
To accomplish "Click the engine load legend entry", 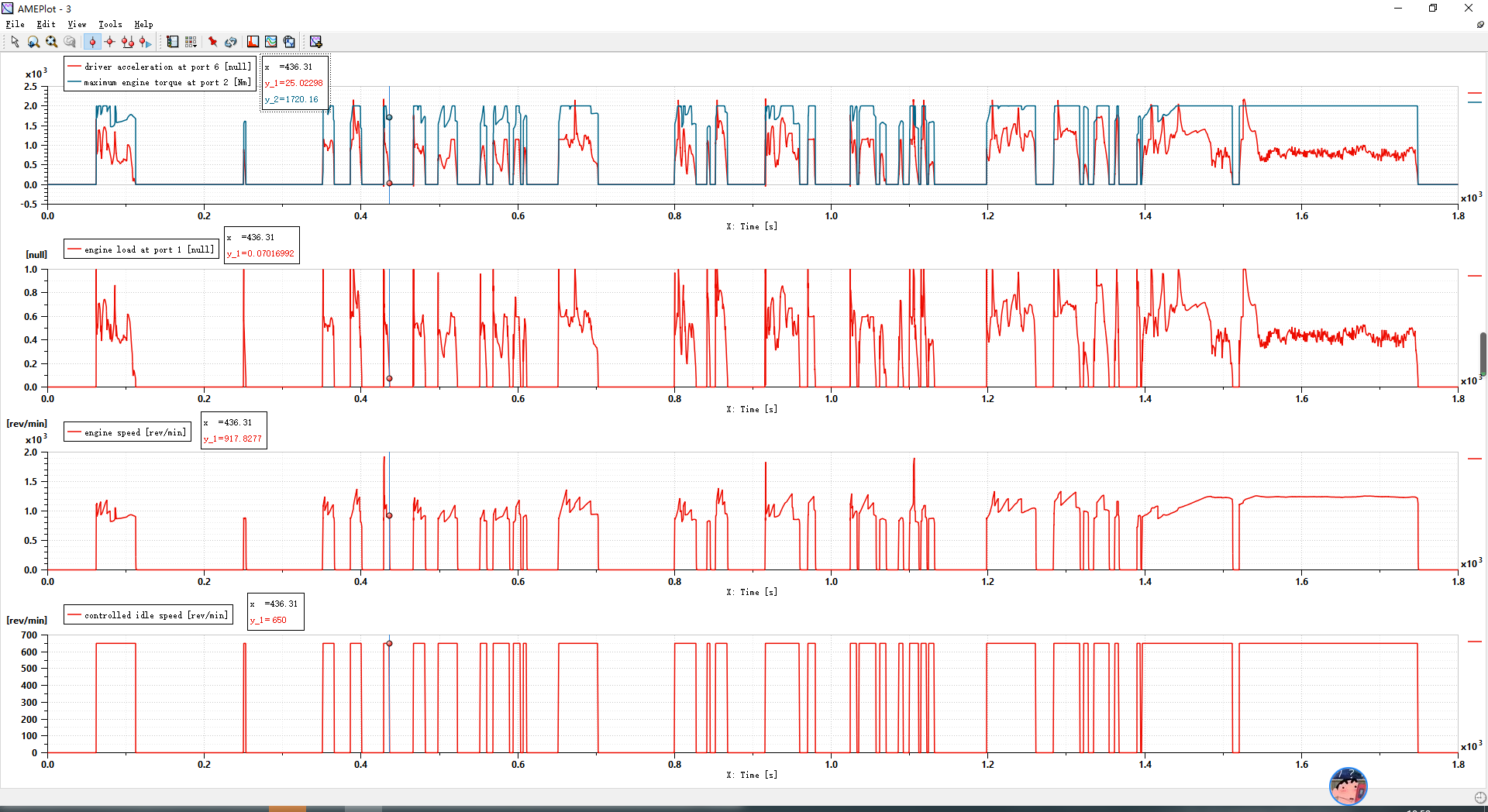I will click(140, 249).
